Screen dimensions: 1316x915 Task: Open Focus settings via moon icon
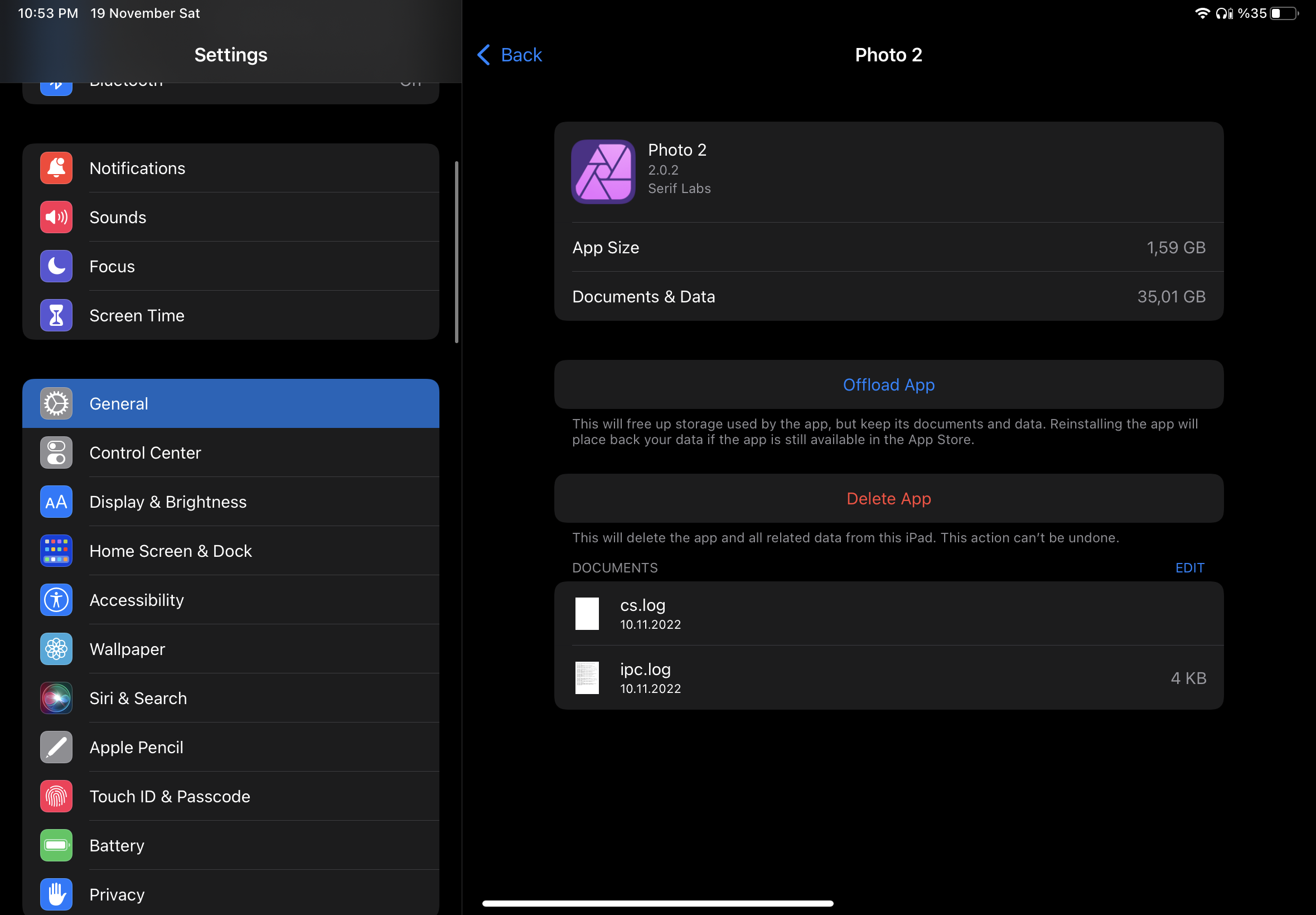pyautogui.click(x=56, y=266)
